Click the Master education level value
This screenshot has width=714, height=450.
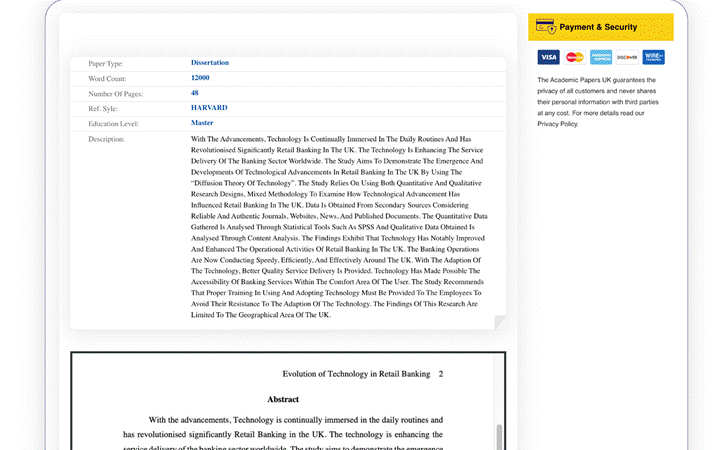tap(202, 123)
